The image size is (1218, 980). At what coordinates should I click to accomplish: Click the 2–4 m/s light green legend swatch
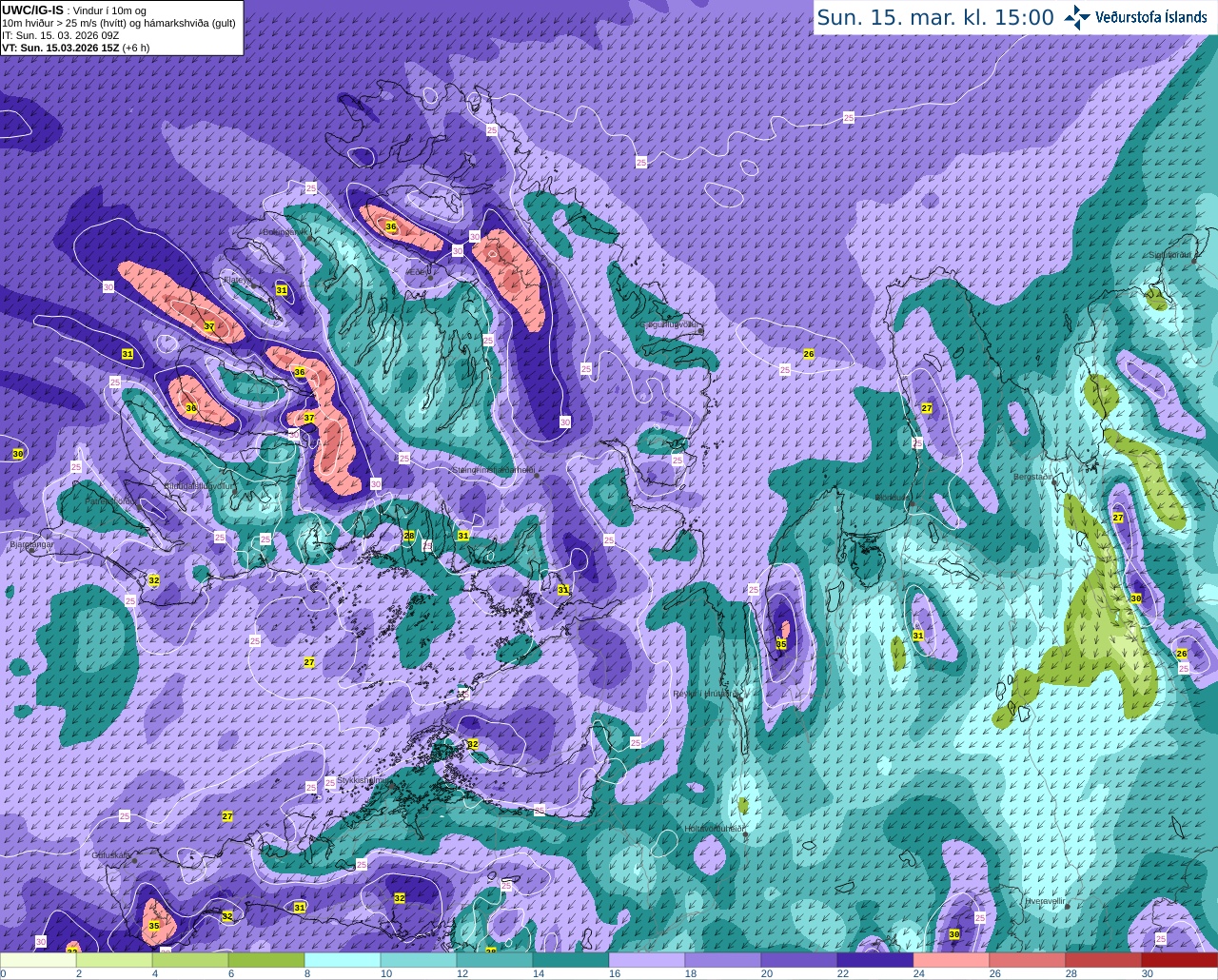click(x=114, y=960)
